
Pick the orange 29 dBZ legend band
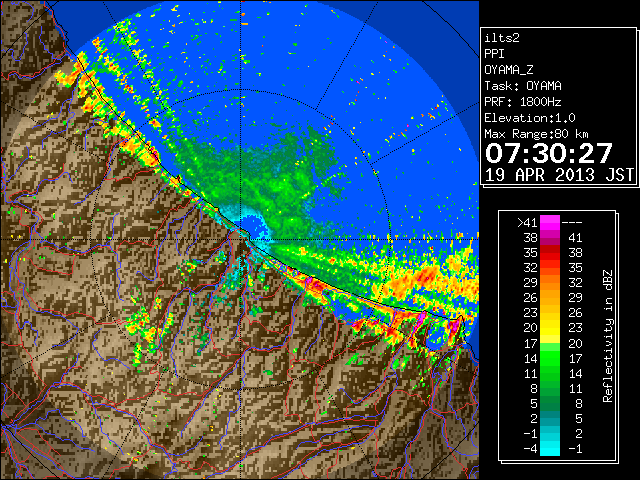550,283
